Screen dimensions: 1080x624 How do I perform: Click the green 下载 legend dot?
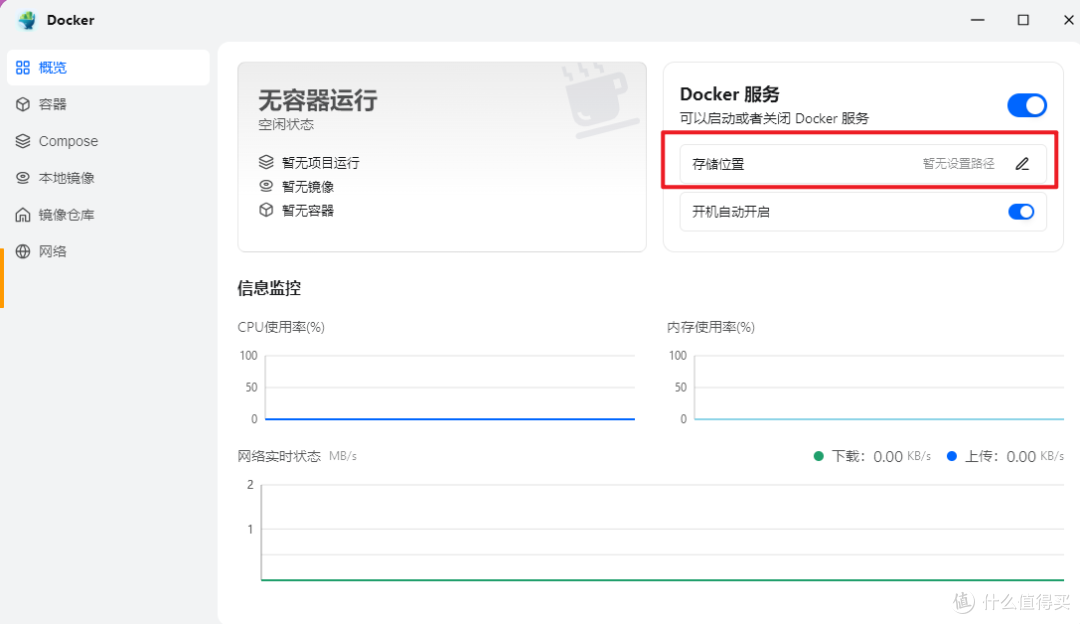point(818,456)
